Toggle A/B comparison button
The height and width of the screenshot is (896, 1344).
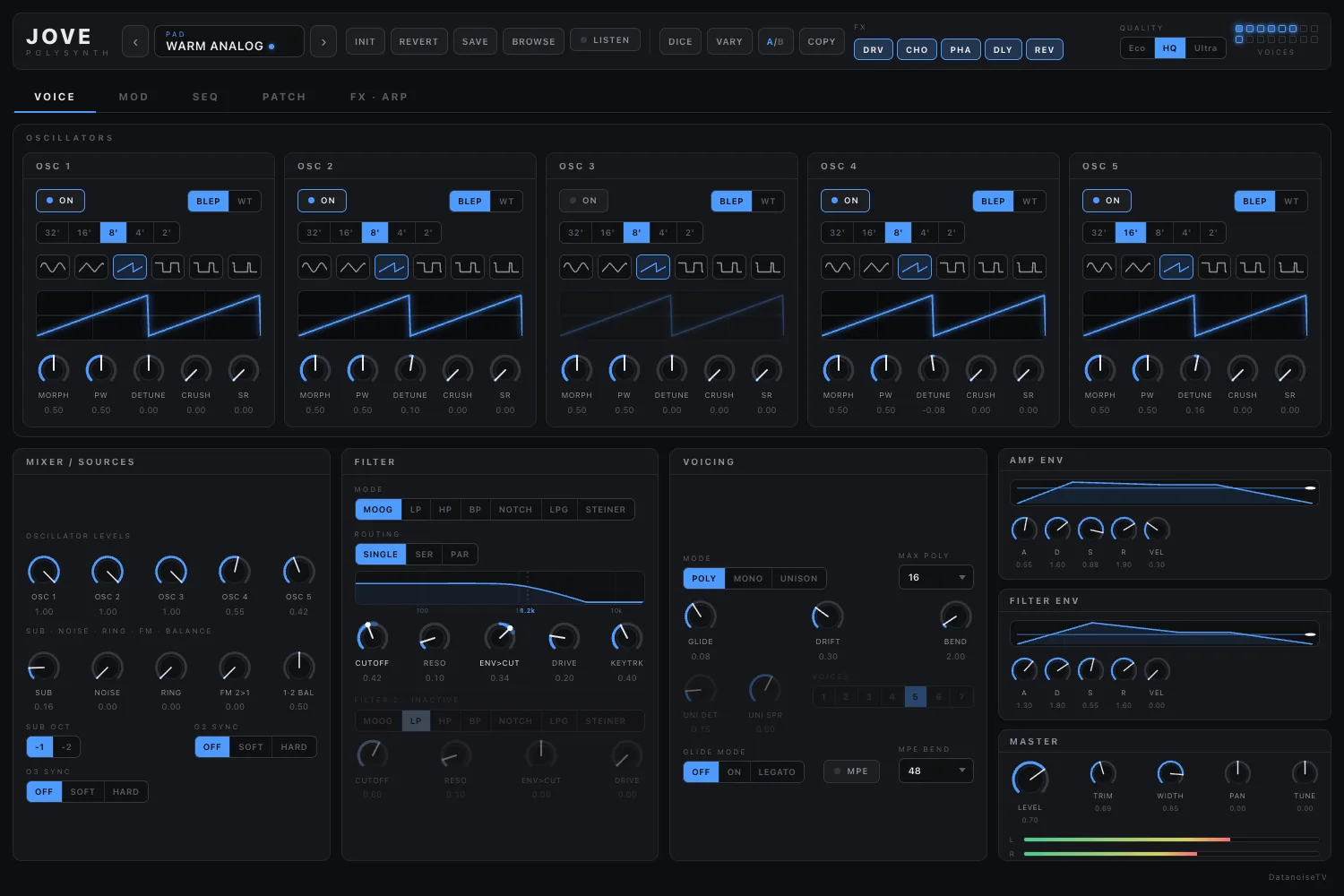[x=775, y=41]
